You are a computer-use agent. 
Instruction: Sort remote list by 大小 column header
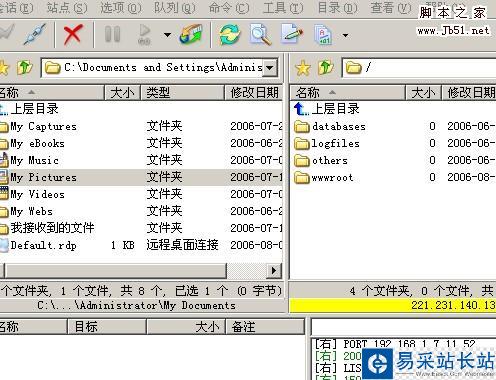pyautogui.click(x=423, y=92)
